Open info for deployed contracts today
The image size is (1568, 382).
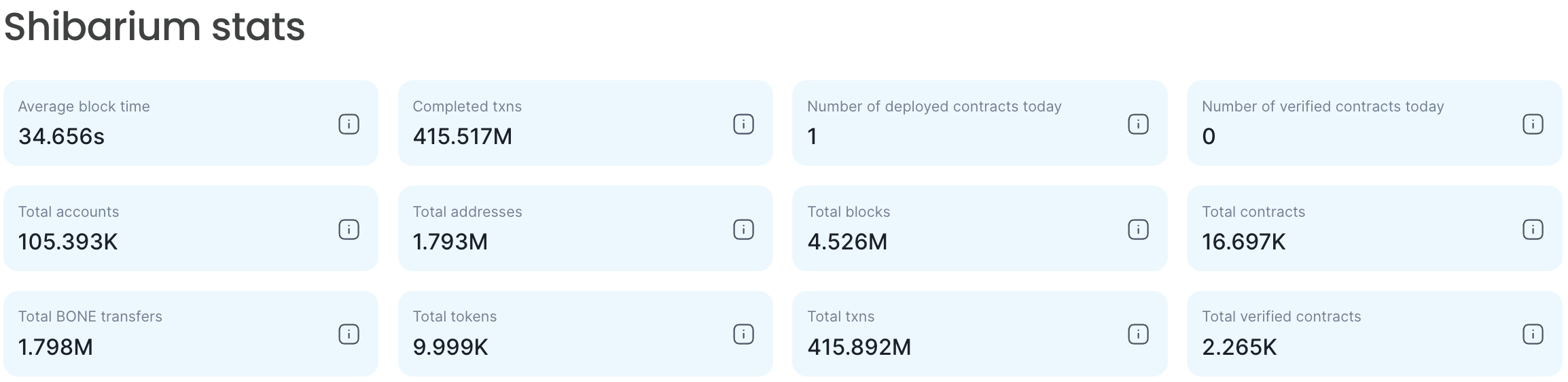click(x=1138, y=124)
